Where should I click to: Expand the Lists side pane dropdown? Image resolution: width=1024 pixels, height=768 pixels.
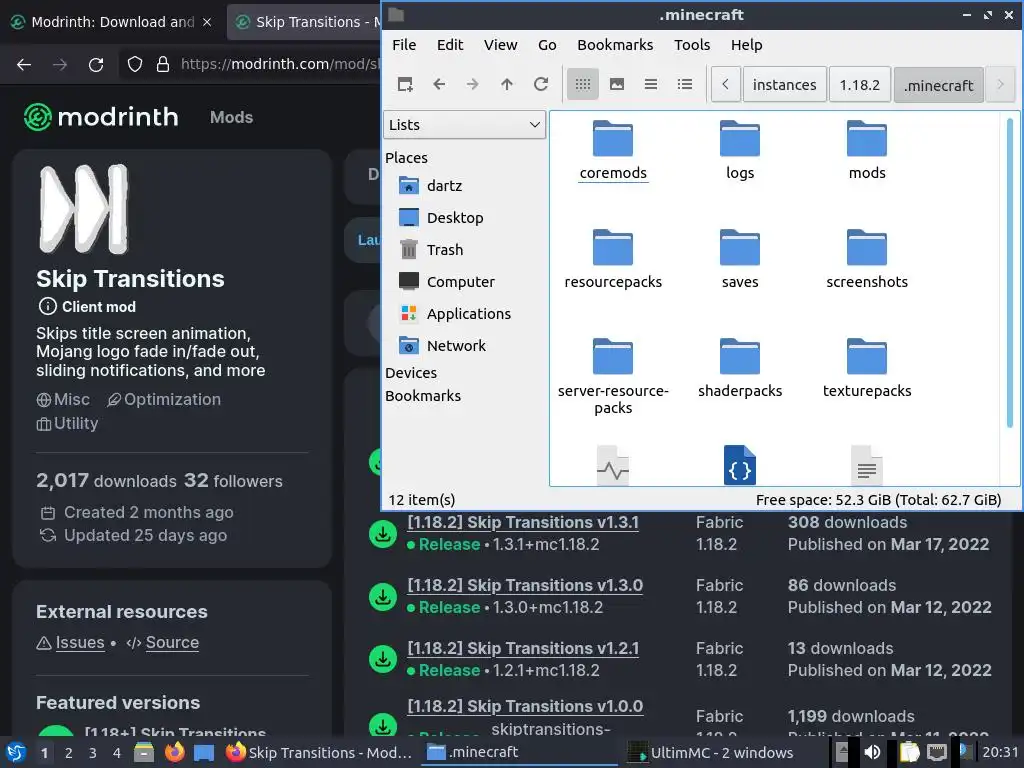[464, 125]
